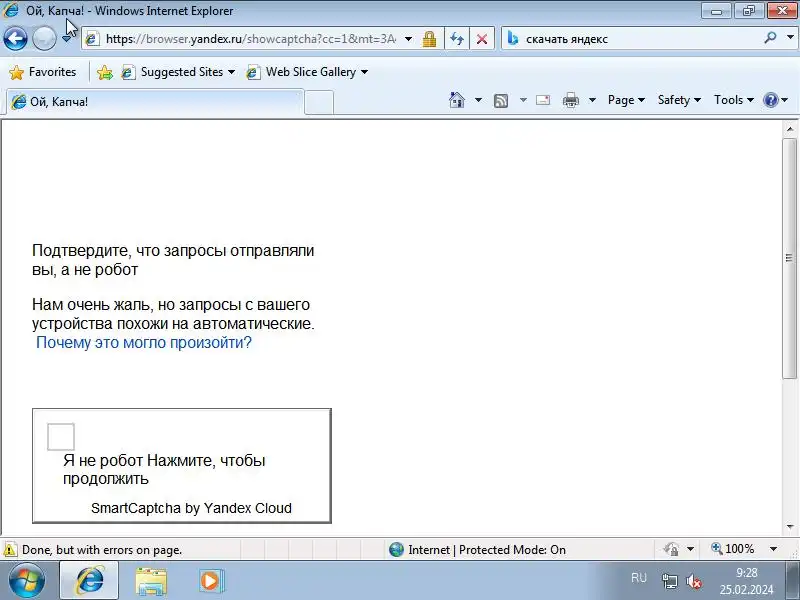This screenshot has width=800, height=600.
Task: Click "Internet | Protected Mode: On" status text
Action: pyautogui.click(x=487, y=550)
